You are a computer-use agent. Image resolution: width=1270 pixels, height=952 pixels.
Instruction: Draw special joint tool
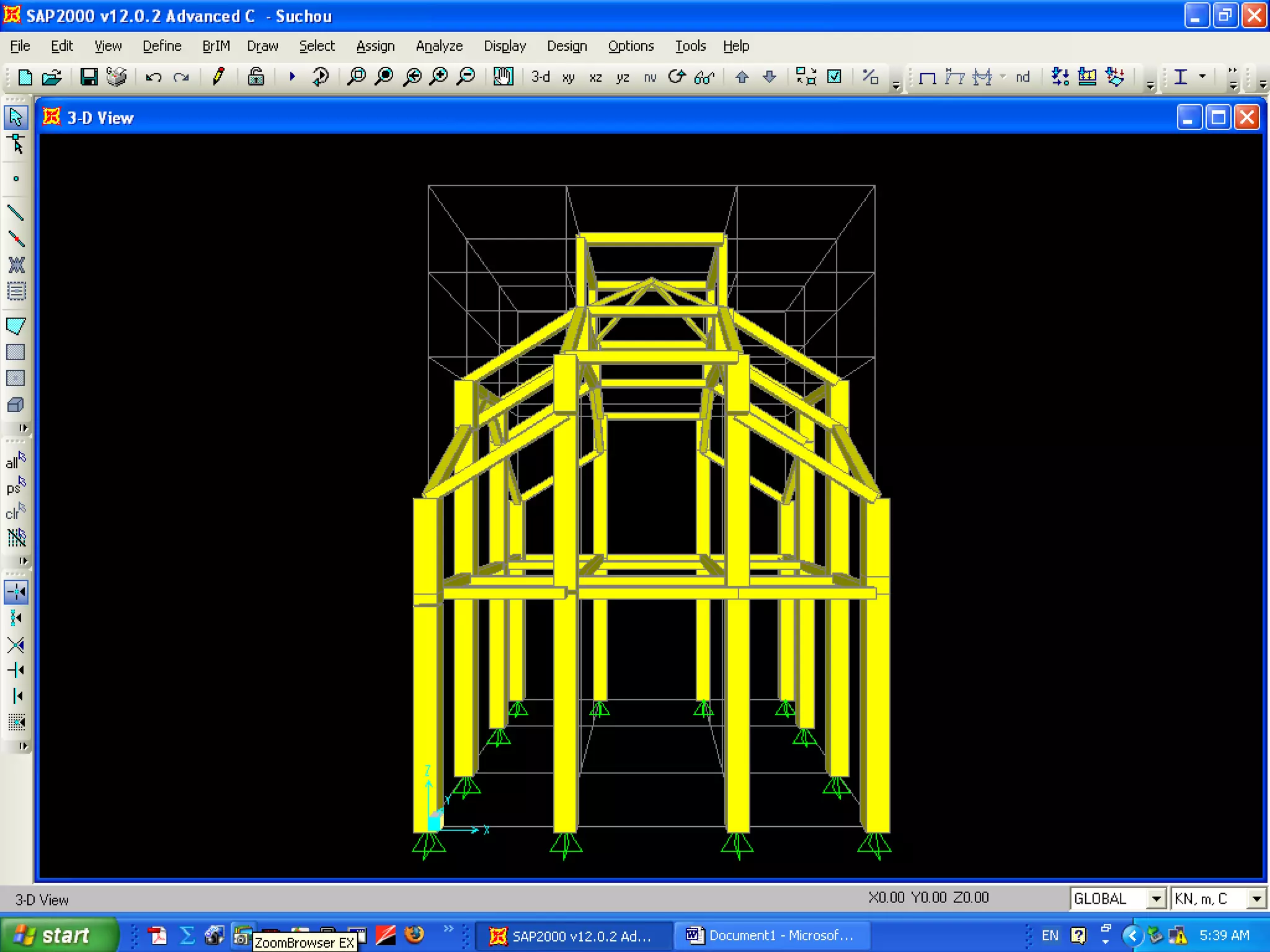[x=16, y=178]
